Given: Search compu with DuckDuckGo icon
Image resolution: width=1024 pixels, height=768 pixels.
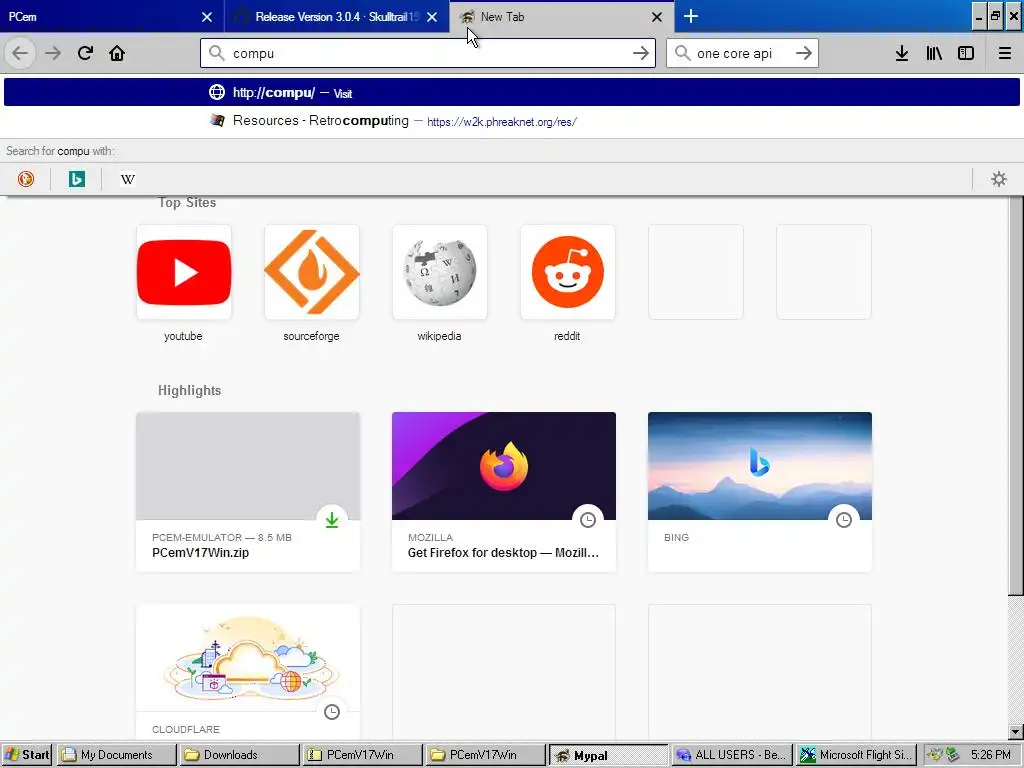Looking at the screenshot, I should [25, 179].
